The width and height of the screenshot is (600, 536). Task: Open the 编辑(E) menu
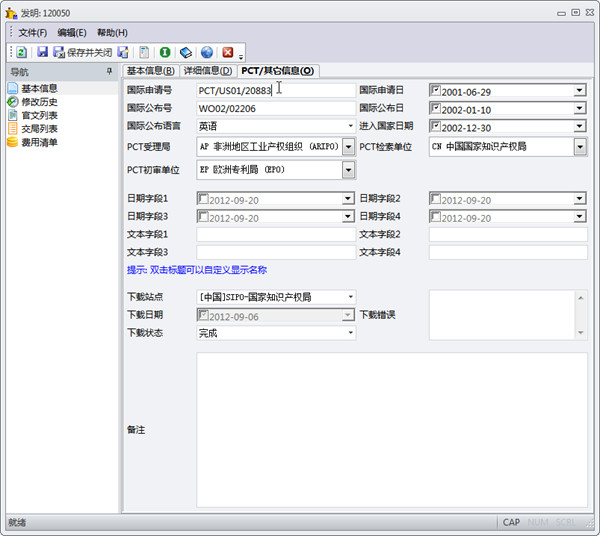pos(72,33)
